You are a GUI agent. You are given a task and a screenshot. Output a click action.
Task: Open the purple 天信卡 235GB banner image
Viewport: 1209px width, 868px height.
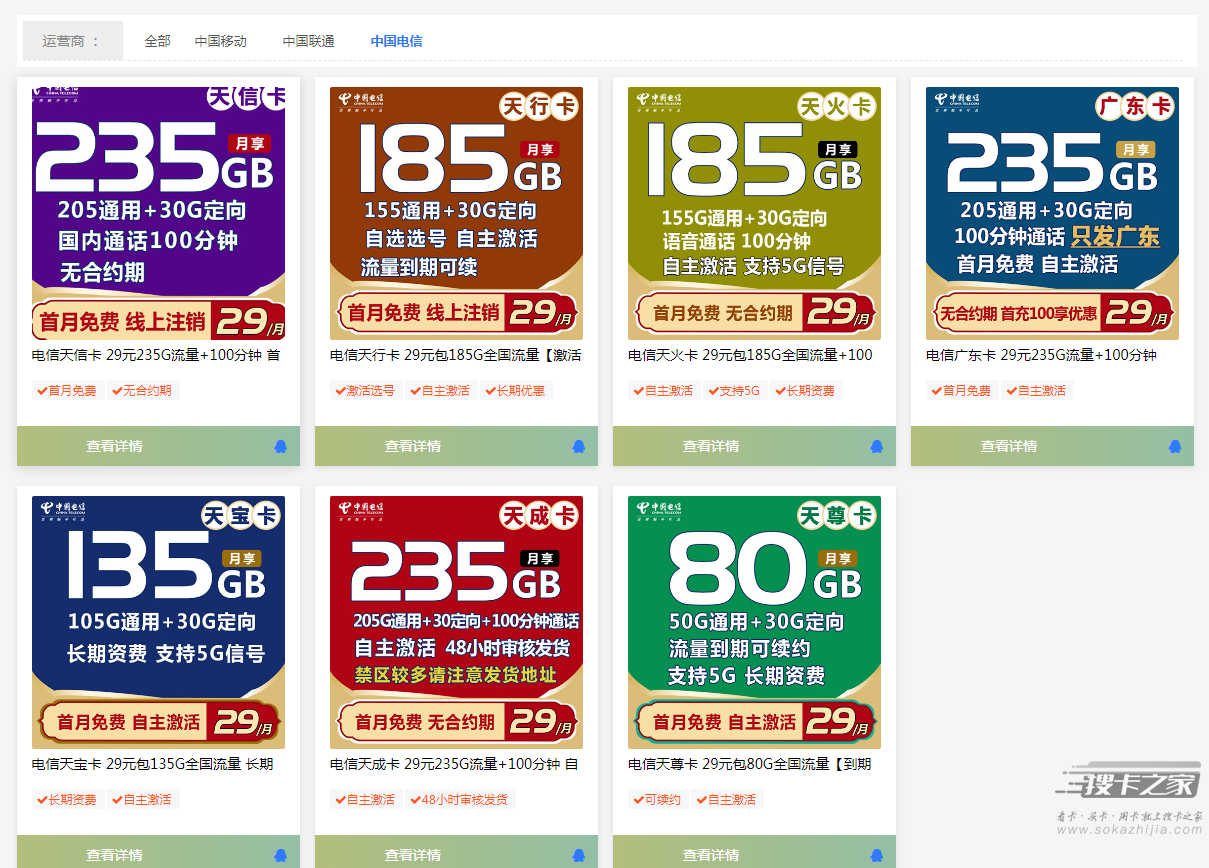tap(158, 213)
